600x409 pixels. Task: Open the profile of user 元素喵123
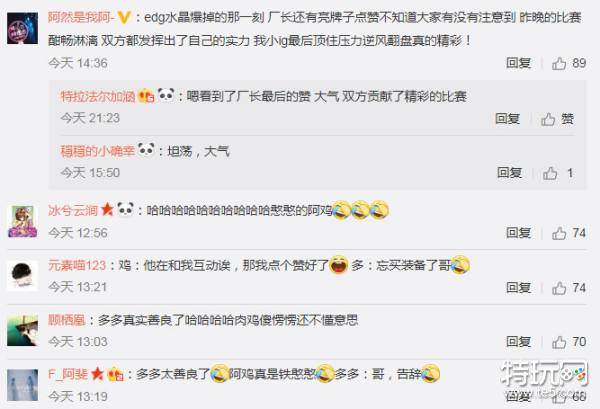[x=77, y=265]
